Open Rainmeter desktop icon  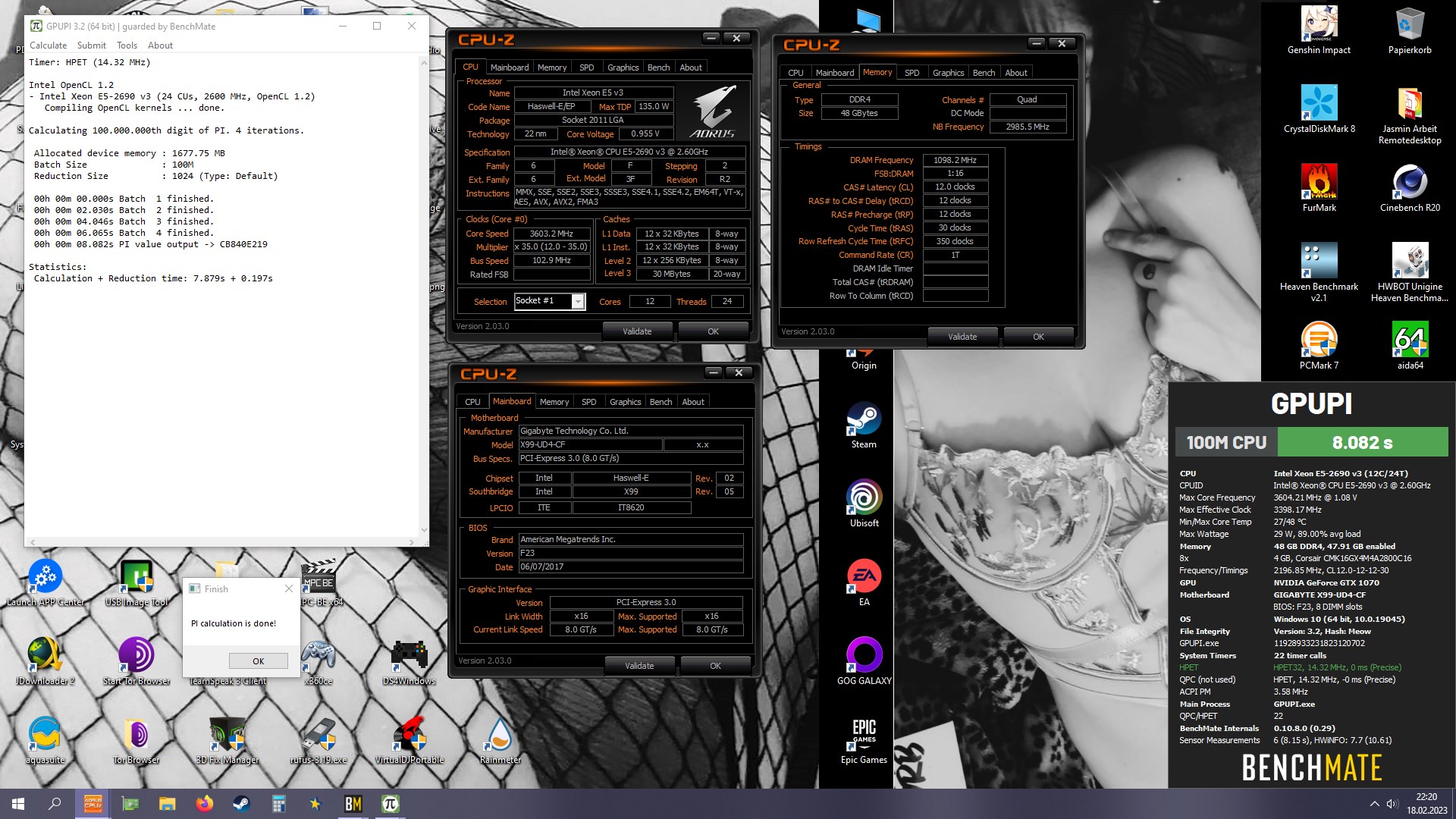pos(500,740)
